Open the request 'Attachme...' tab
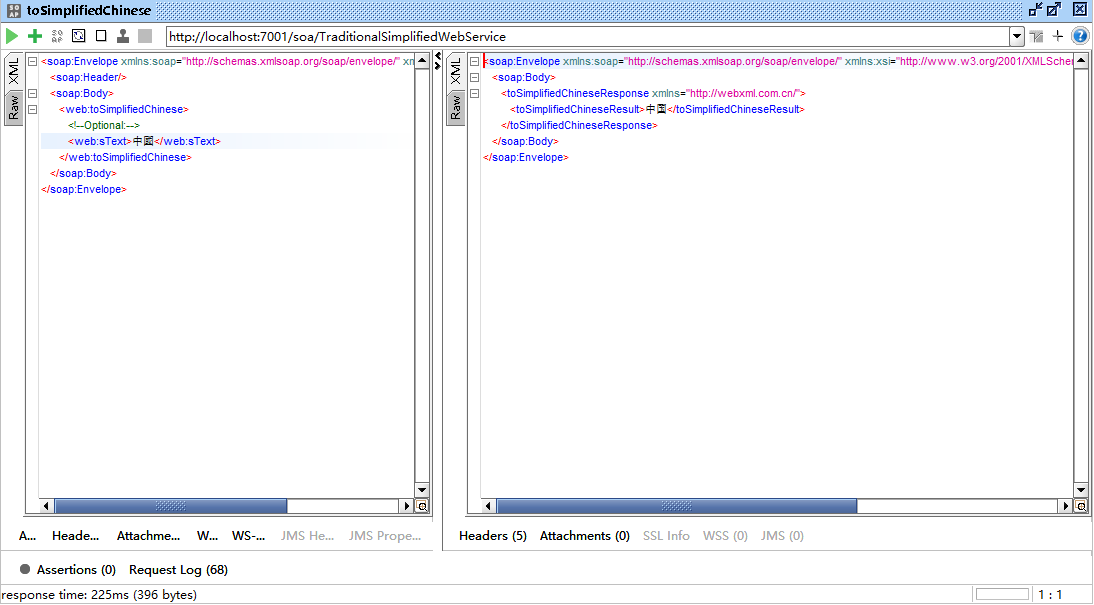Image resolution: width=1094 pixels, height=605 pixels. 148,536
